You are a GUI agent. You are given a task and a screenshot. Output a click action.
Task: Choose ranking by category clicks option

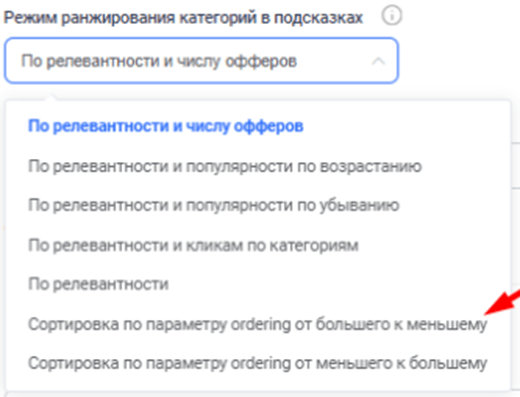[x=193, y=246]
